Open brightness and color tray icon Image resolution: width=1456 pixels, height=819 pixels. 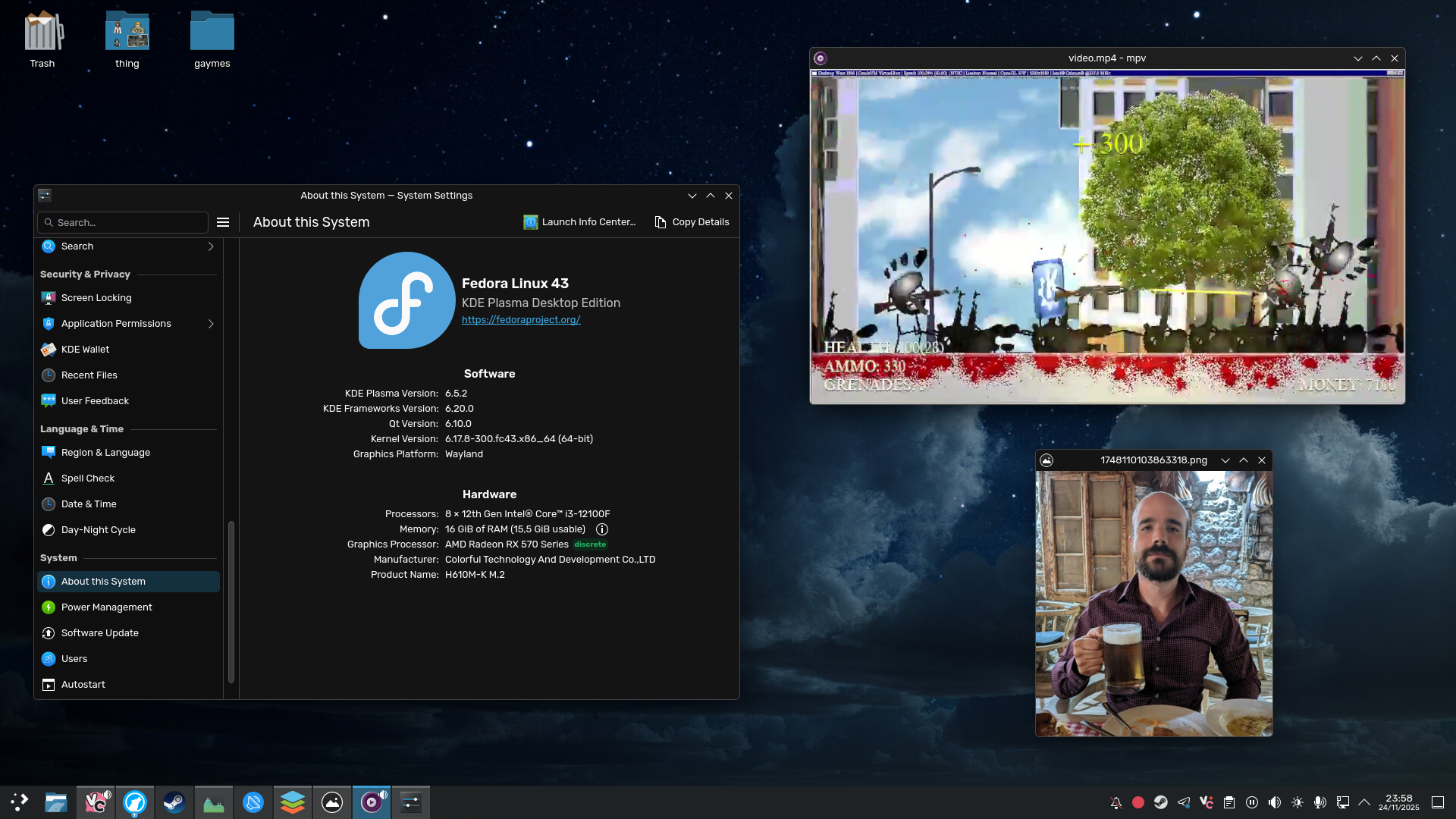click(1298, 802)
